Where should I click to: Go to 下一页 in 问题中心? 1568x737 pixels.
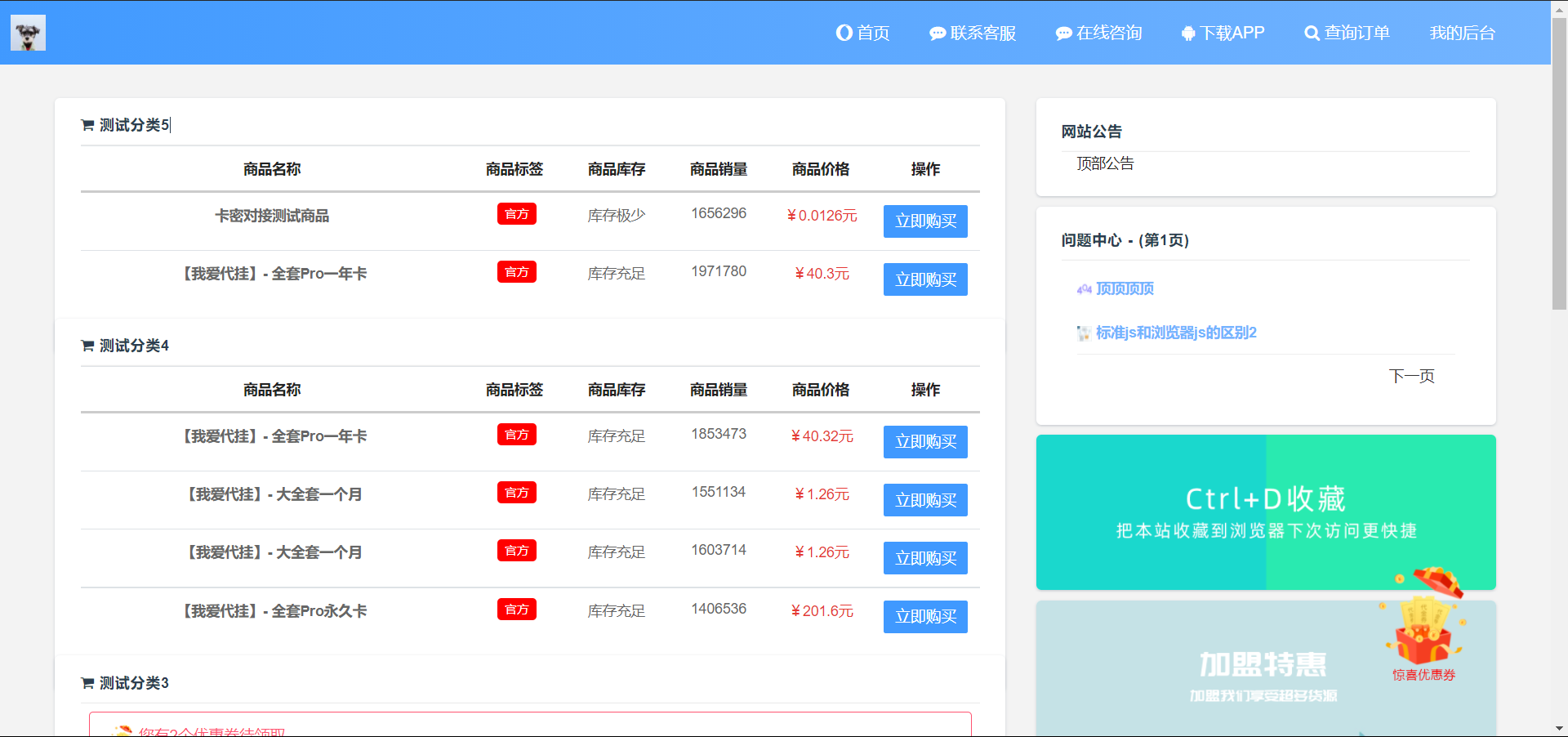[x=1411, y=376]
